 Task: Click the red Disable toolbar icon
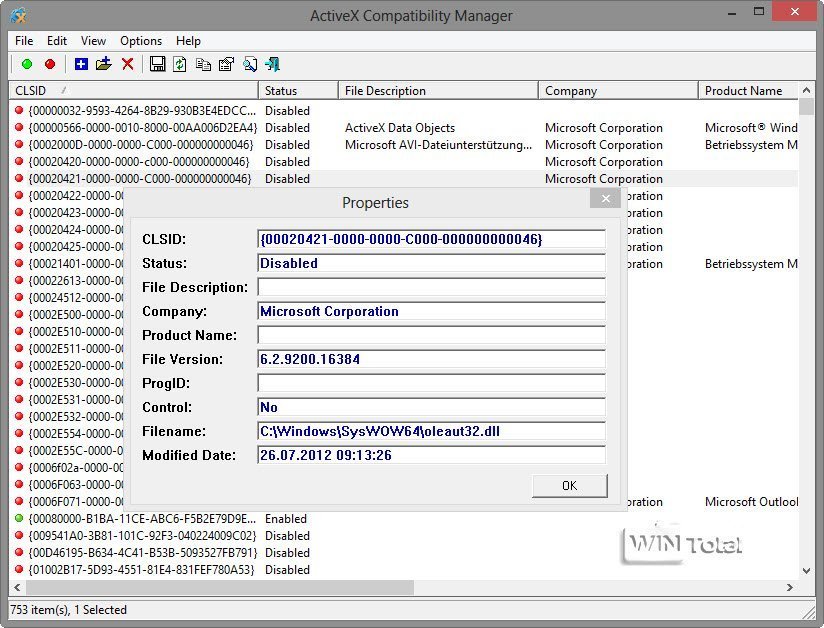(x=49, y=64)
